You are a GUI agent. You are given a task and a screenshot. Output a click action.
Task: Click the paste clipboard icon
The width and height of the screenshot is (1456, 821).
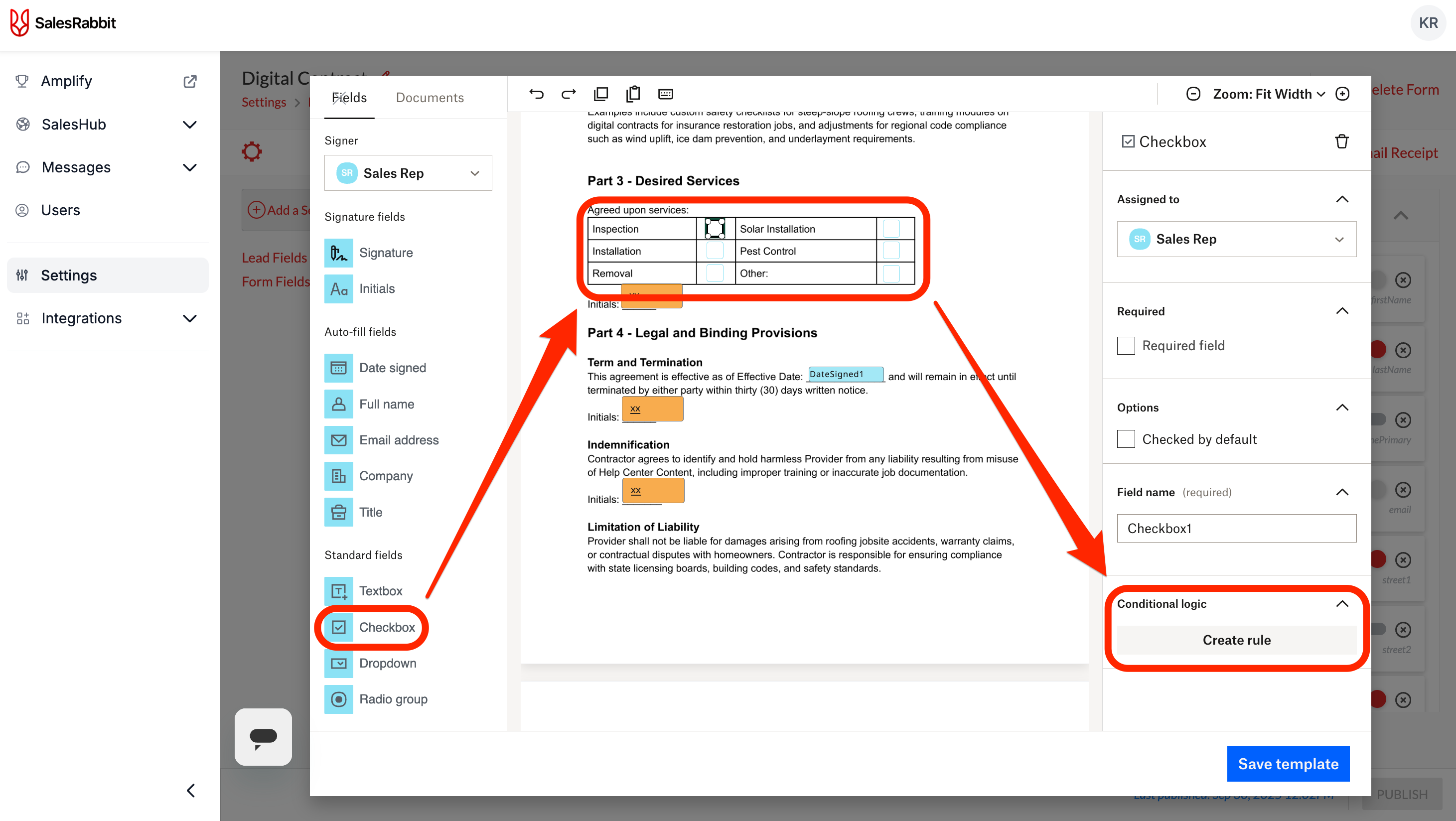tap(633, 94)
